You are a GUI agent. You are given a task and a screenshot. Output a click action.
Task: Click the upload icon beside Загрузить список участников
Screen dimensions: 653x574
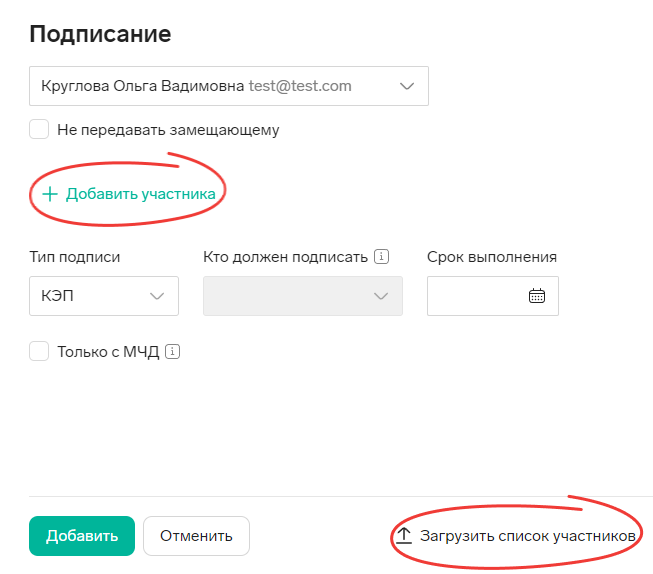coord(403,536)
